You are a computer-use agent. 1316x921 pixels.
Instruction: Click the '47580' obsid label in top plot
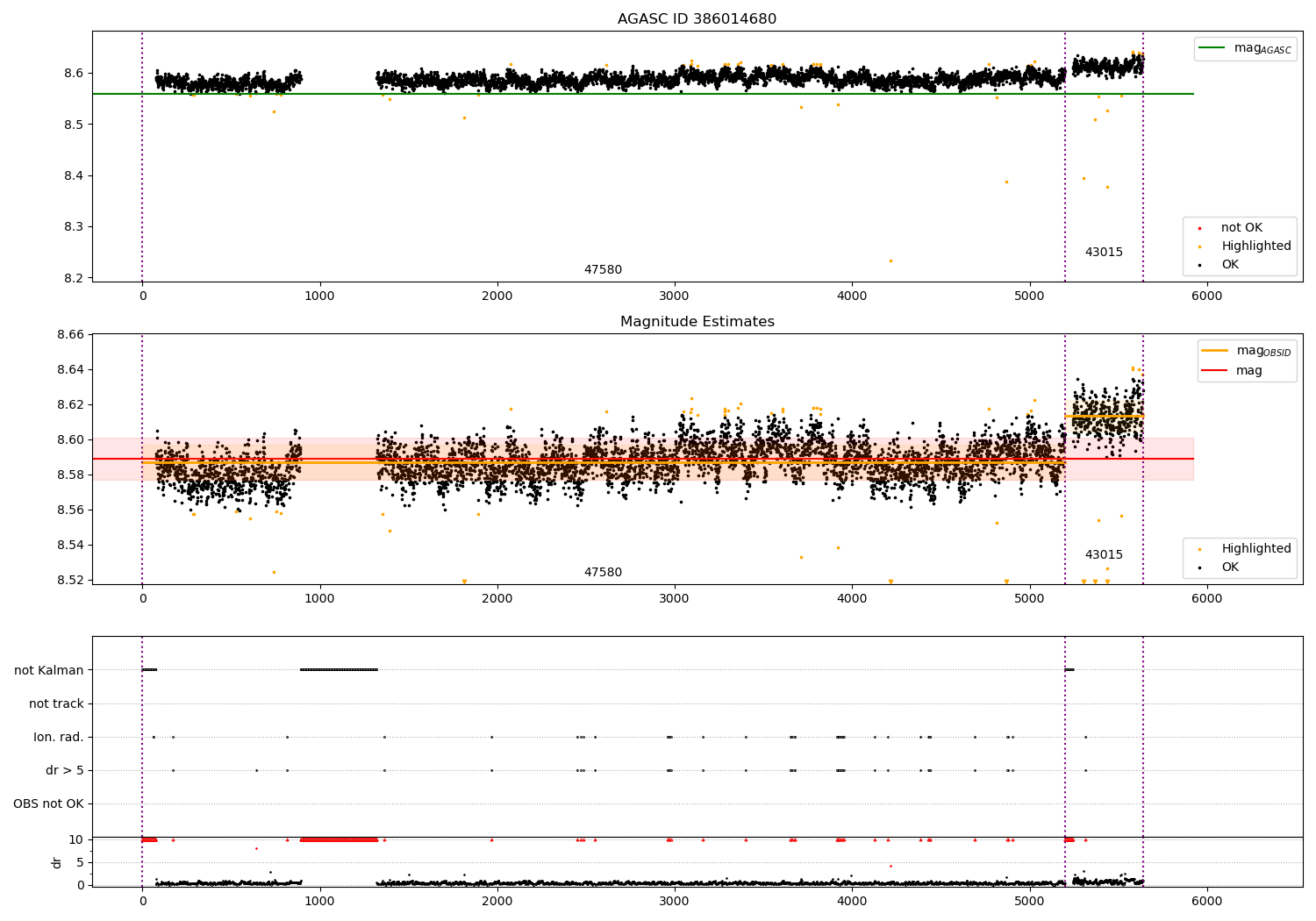(x=603, y=270)
